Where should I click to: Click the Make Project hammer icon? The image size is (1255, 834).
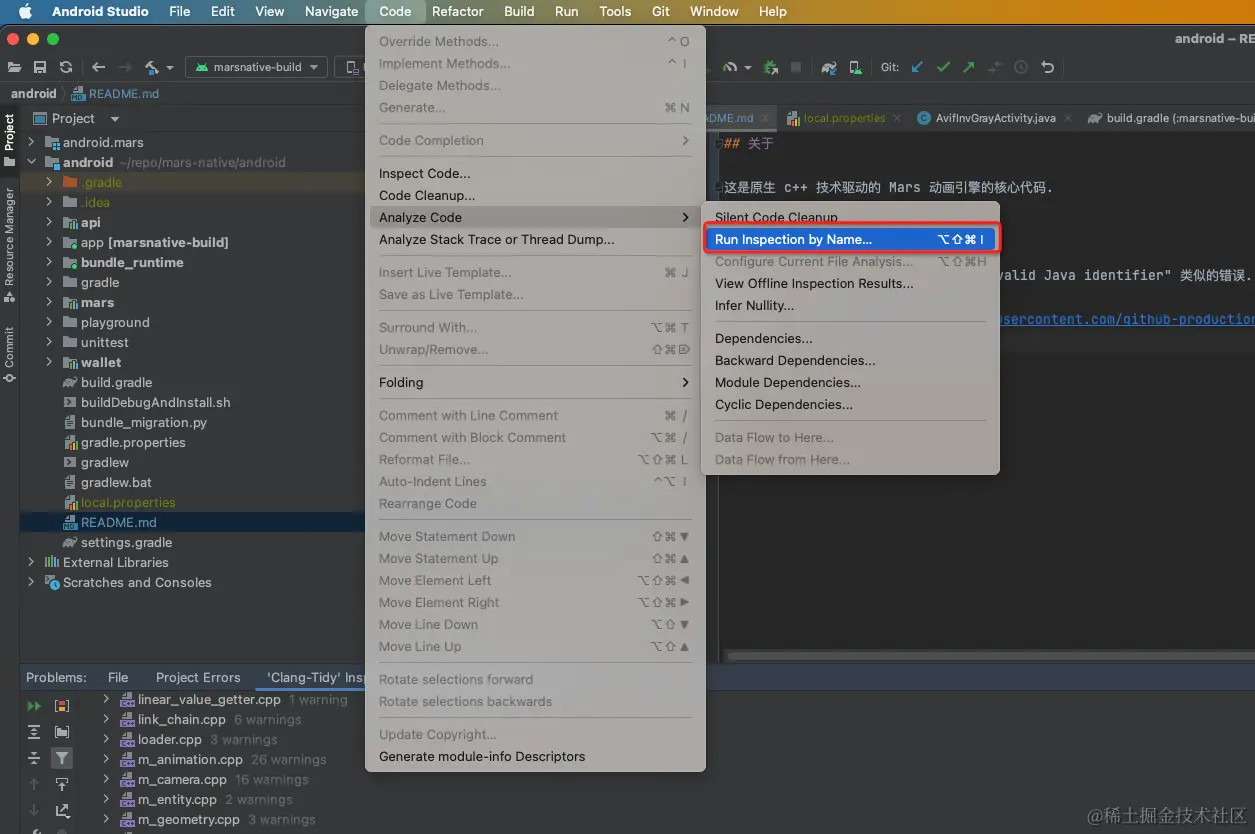(152, 67)
